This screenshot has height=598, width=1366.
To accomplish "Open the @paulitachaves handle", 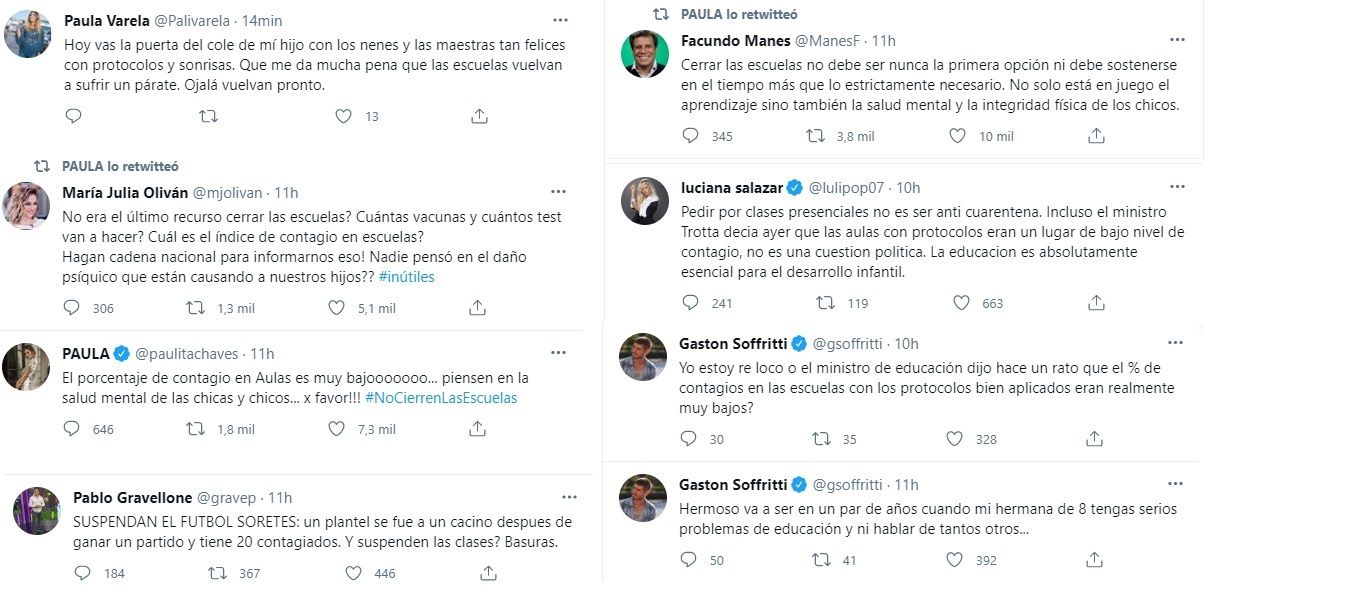I will (x=190, y=354).
